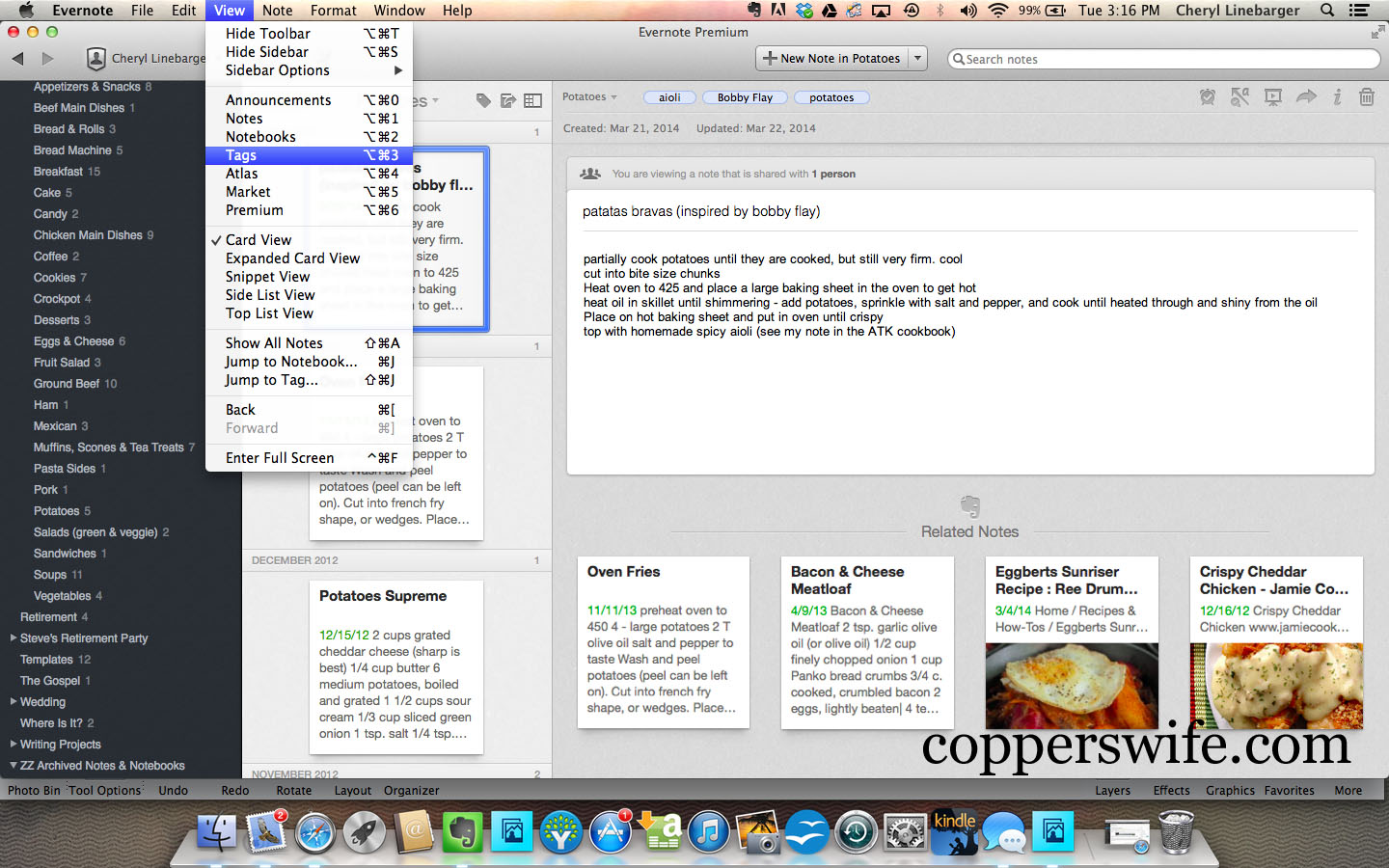The image size is (1389, 868).
Task: Toggle Hide Sidebar menu item
Action: click(x=309, y=52)
